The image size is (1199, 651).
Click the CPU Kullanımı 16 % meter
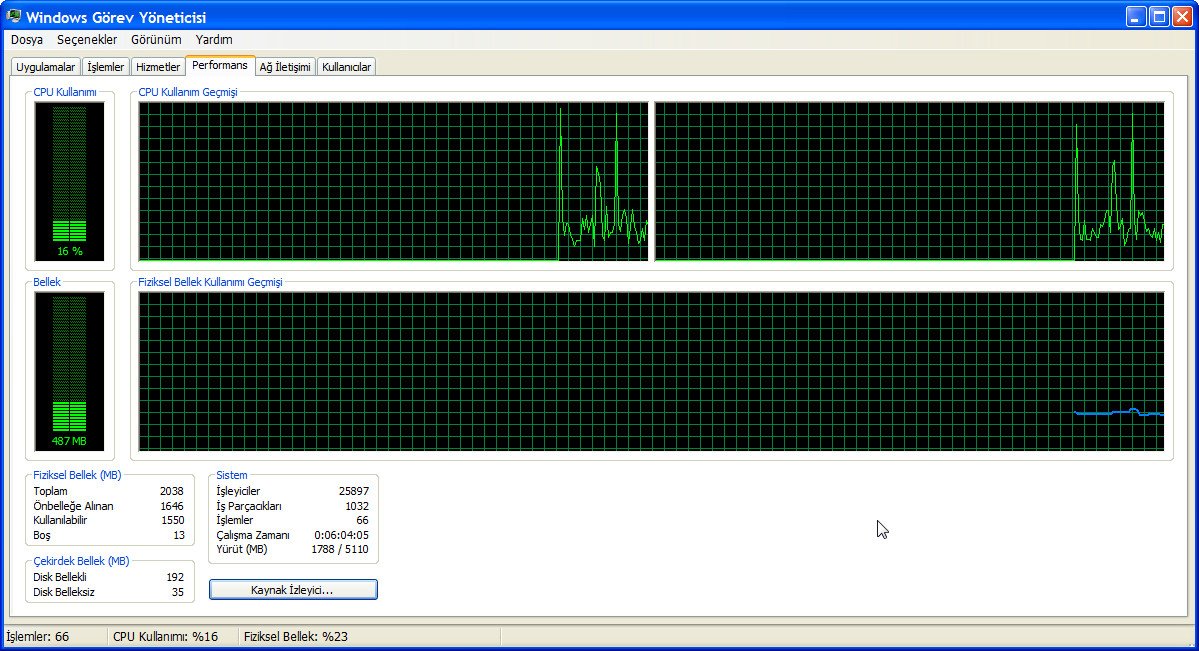[70, 181]
